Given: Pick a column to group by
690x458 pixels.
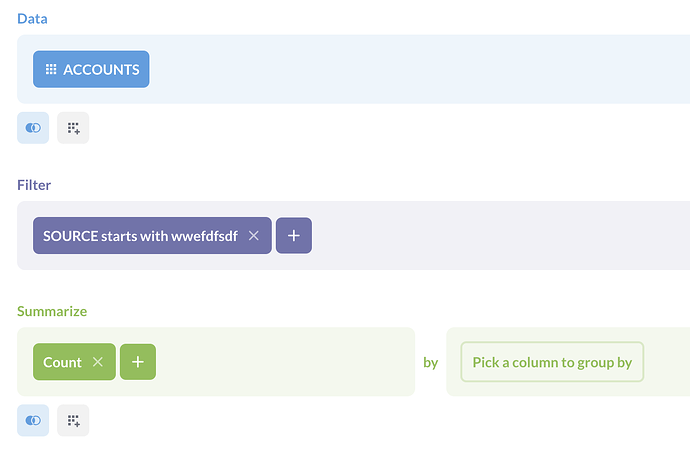Looking at the screenshot, I should pos(552,362).
